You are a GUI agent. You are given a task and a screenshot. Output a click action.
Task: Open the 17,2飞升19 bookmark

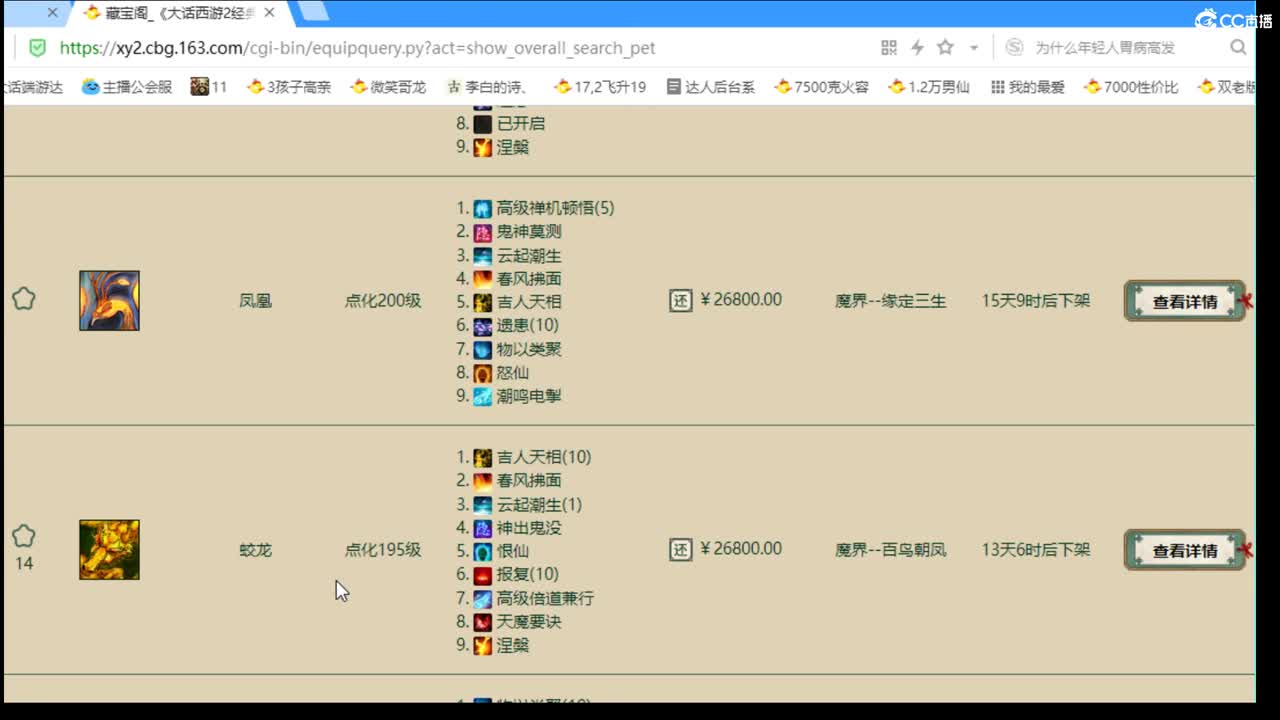click(600, 87)
